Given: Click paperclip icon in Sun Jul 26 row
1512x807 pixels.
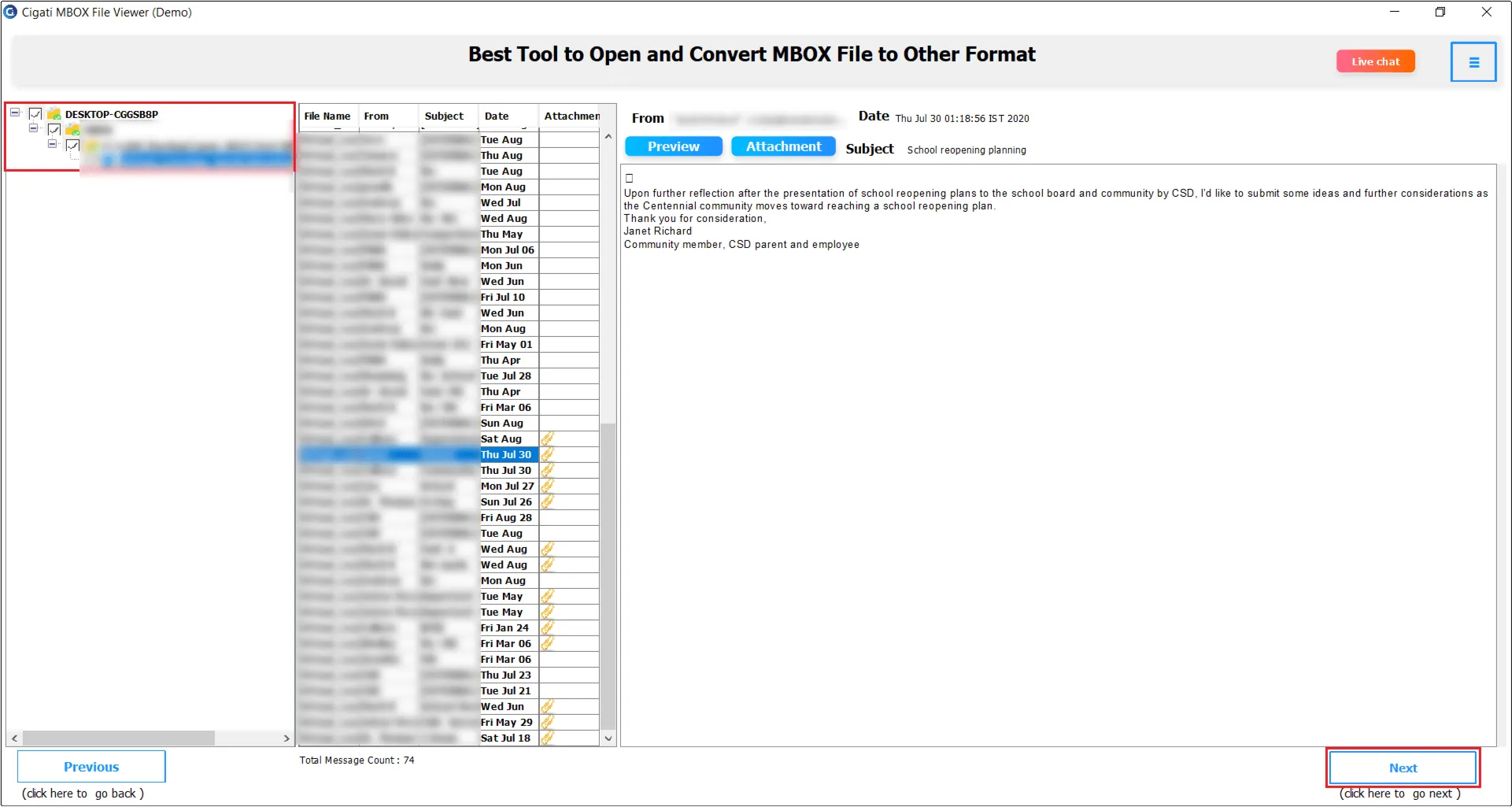Looking at the screenshot, I should point(548,502).
